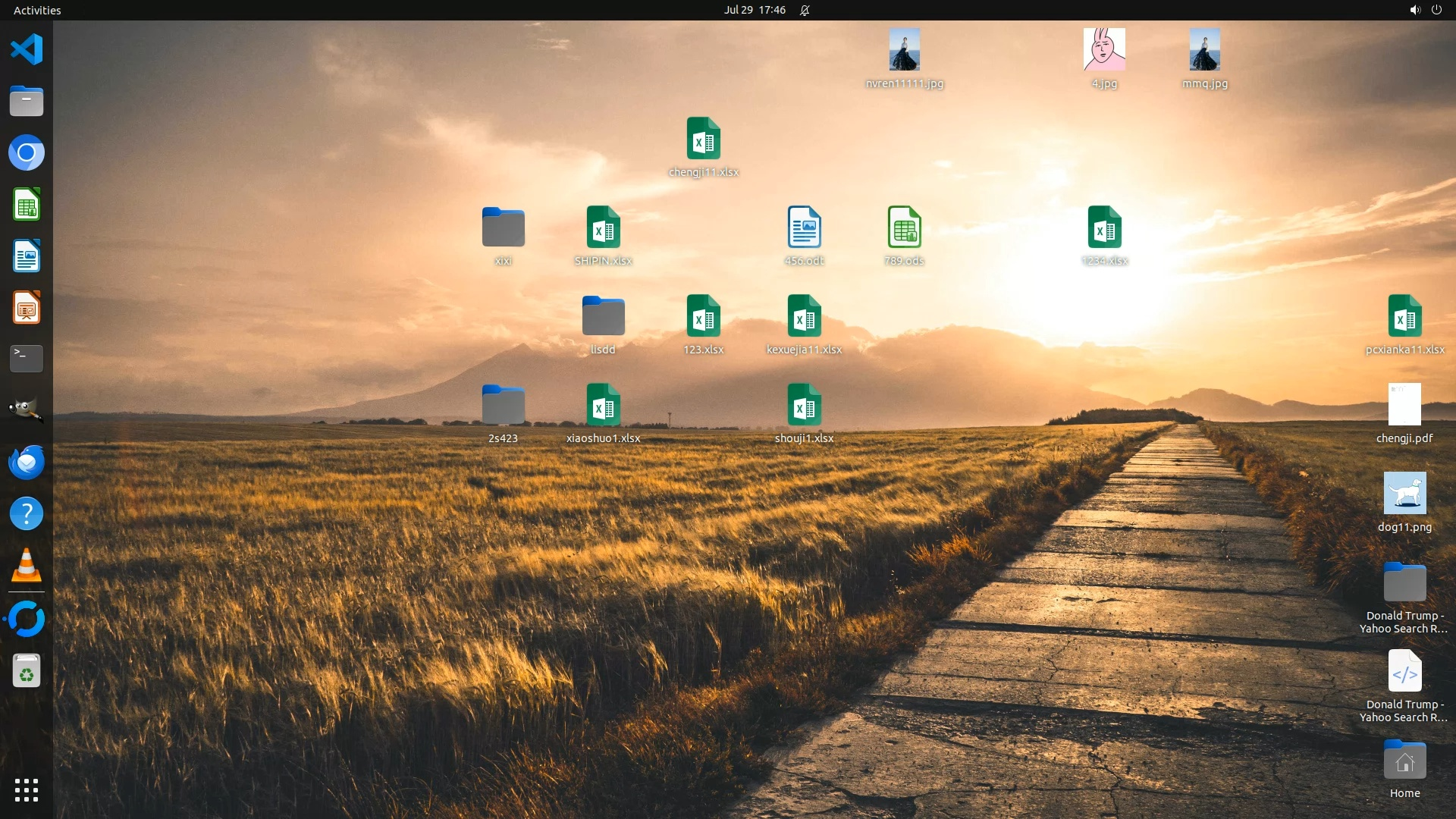Select the dog11.png thumbnail on desktop
Viewport: 1456px width, 819px height.
click(1404, 494)
